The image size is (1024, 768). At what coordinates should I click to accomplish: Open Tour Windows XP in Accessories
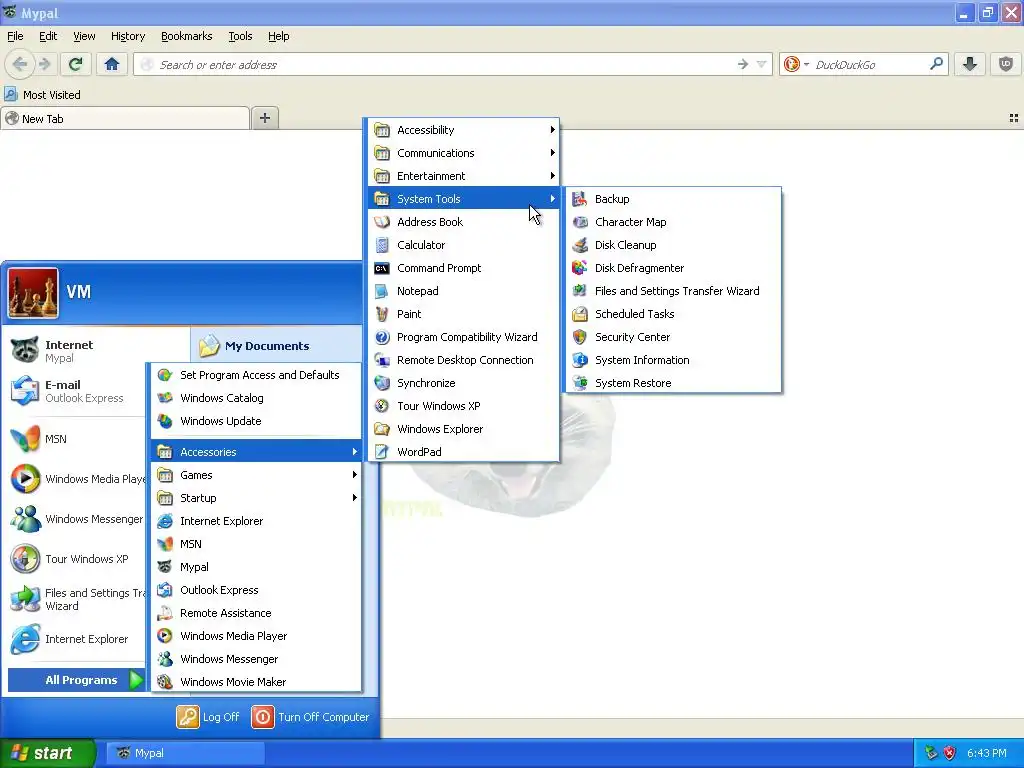(x=464, y=406)
